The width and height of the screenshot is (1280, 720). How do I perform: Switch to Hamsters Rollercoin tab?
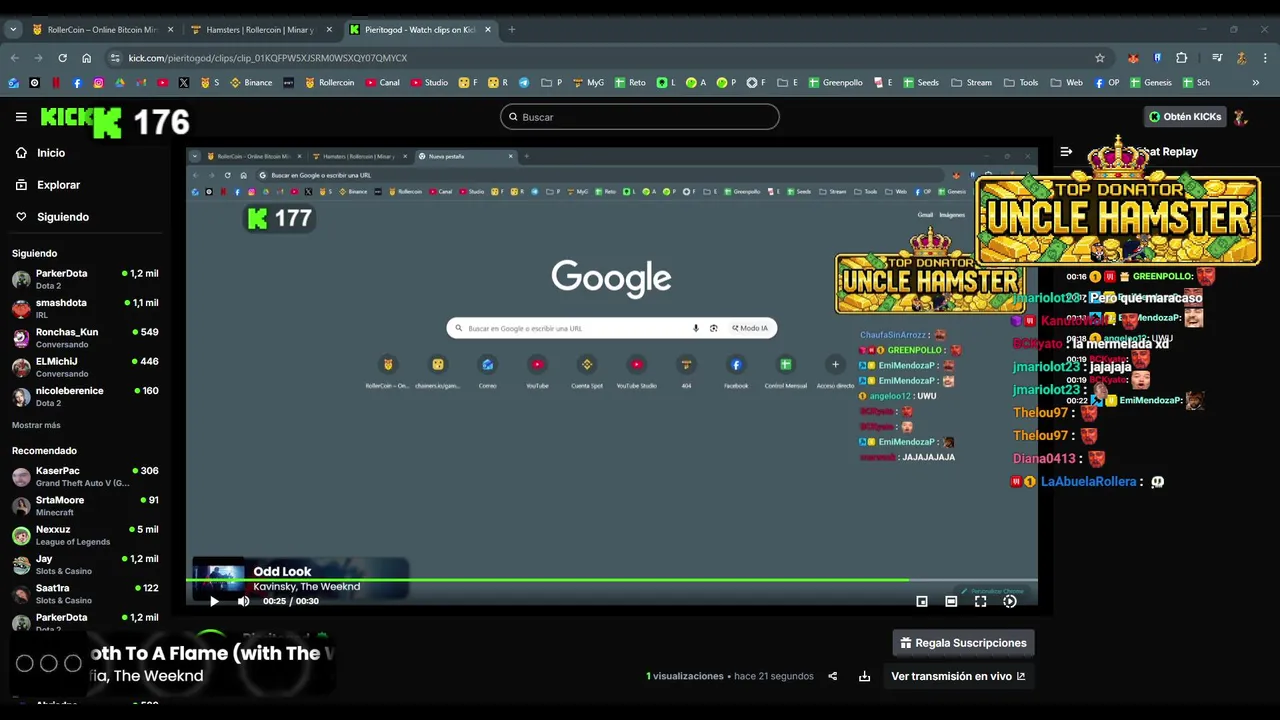(x=262, y=30)
